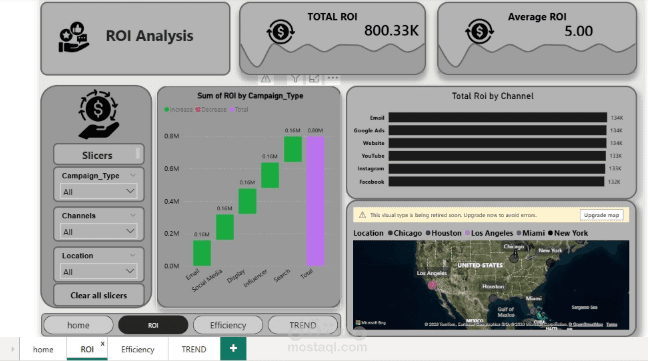
Task: Click the Chicago legend dot on the map
Action: tap(390, 233)
